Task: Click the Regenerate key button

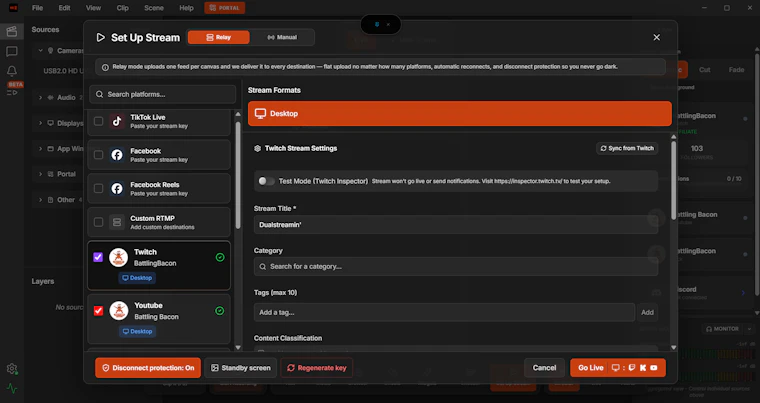Action: [317, 368]
